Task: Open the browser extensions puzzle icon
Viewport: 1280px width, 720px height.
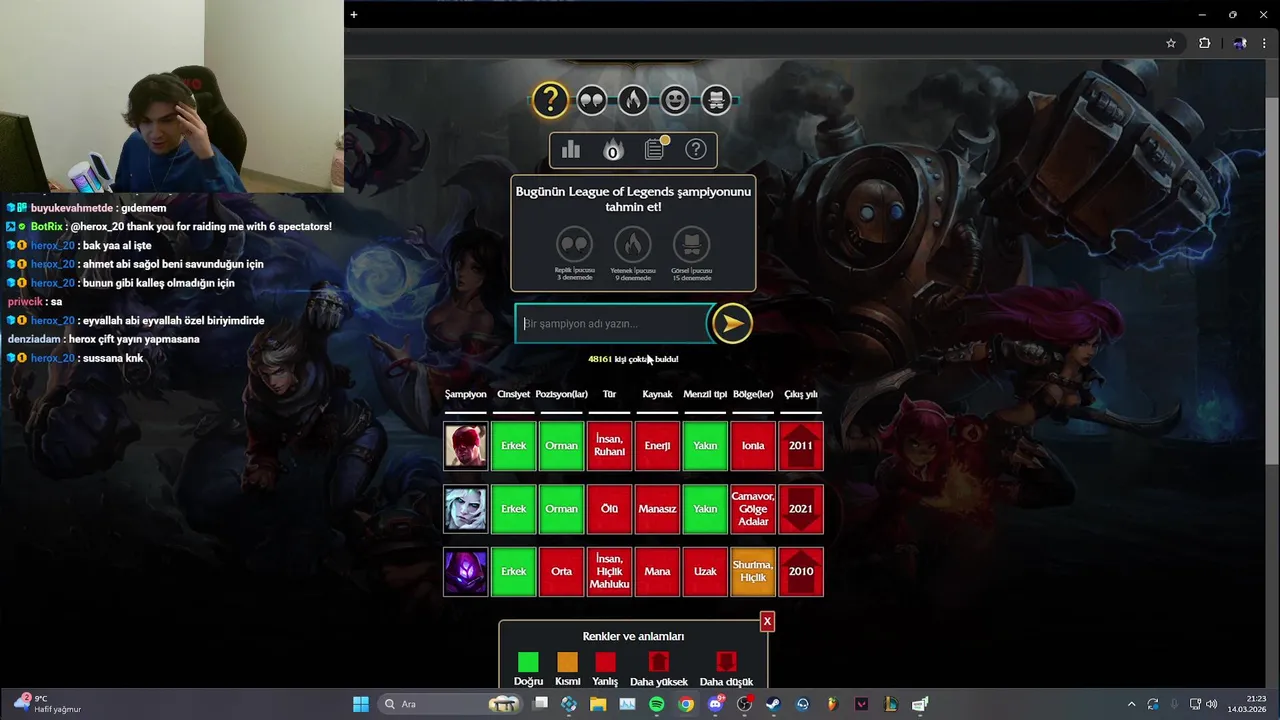Action: (1204, 43)
